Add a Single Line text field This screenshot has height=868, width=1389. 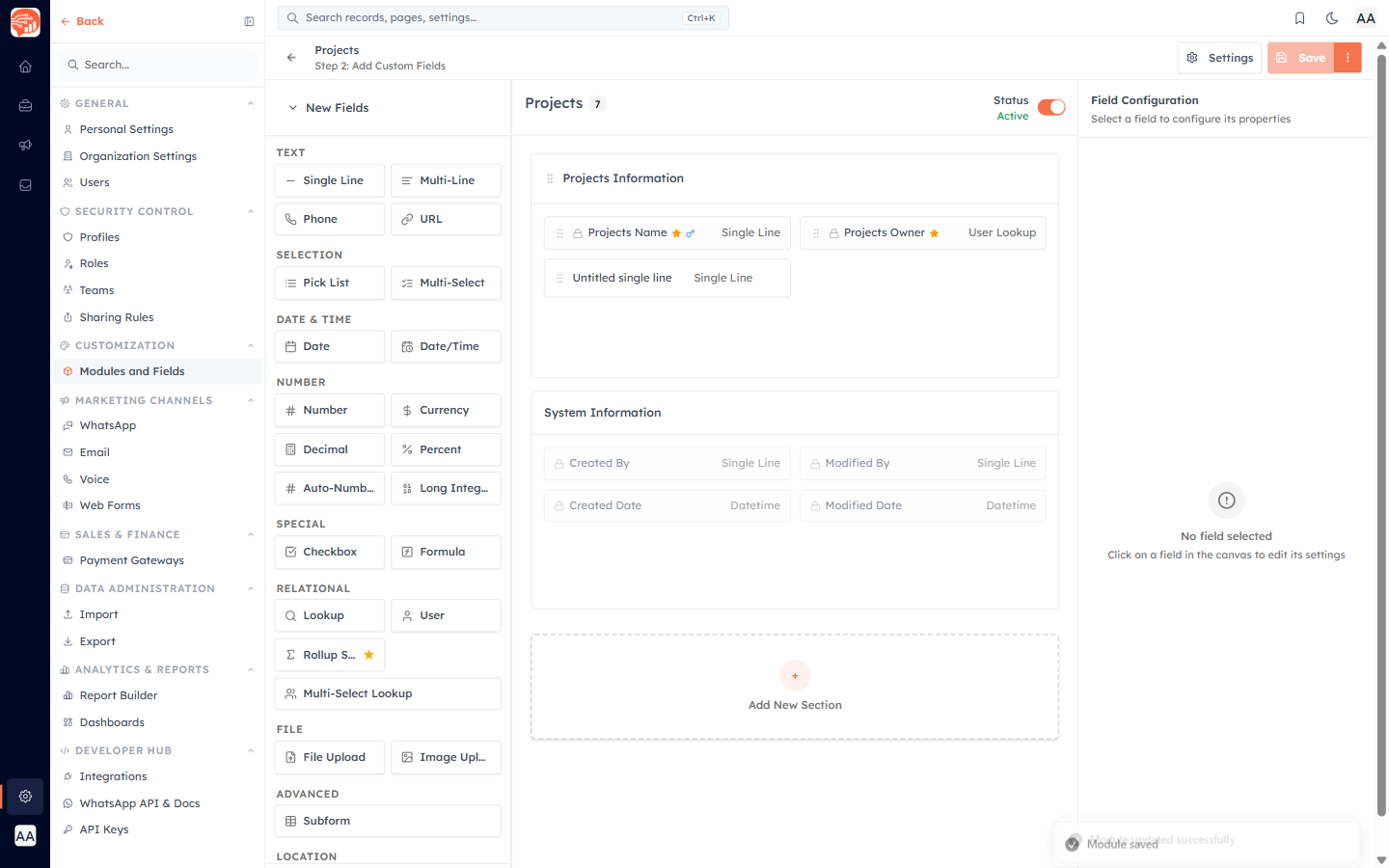click(330, 180)
